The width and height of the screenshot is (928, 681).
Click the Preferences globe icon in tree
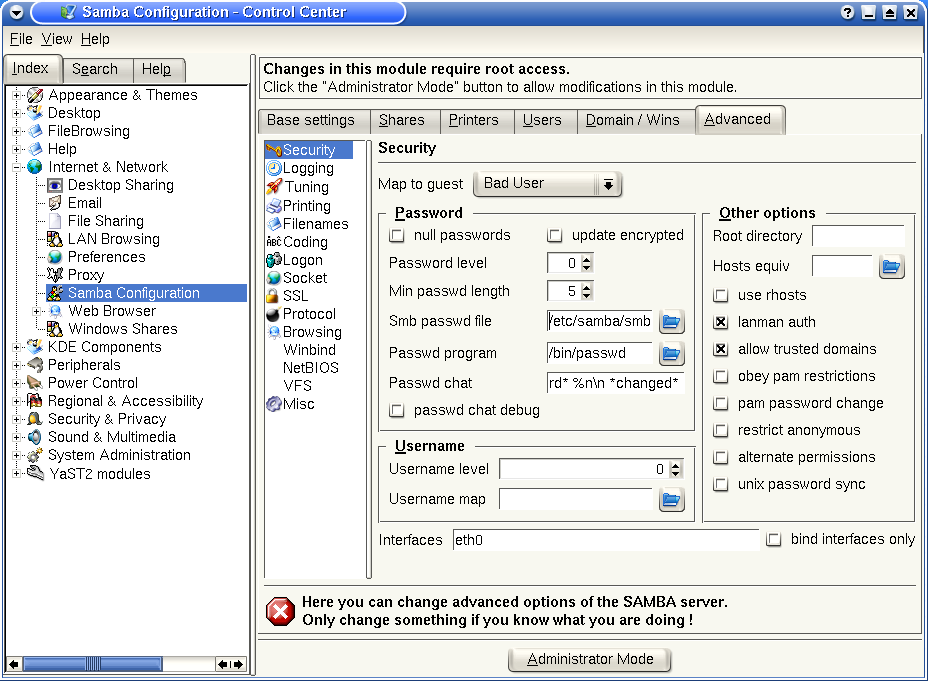click(x=55, y=257)
